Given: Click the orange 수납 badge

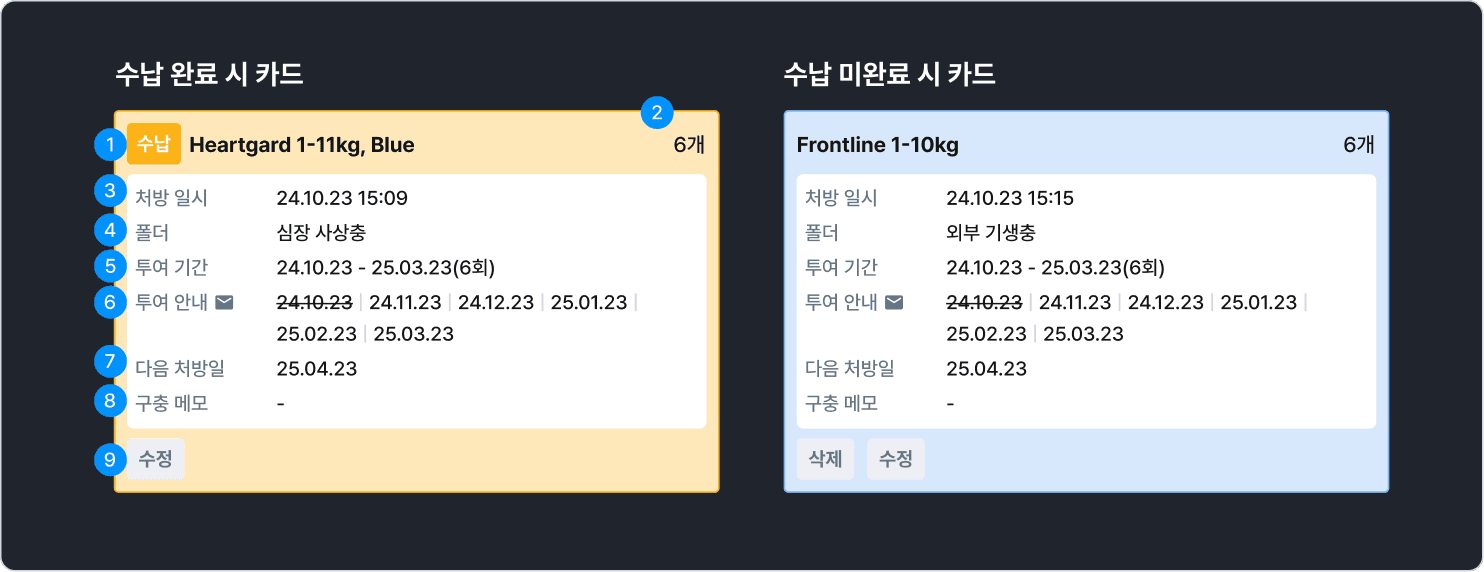Looking at the screenshot, I should coord(154,144).
